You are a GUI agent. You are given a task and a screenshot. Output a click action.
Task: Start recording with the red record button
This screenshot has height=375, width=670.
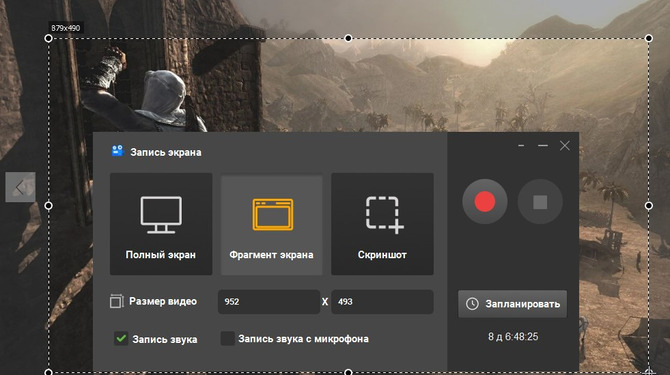(x=485, y=202)
